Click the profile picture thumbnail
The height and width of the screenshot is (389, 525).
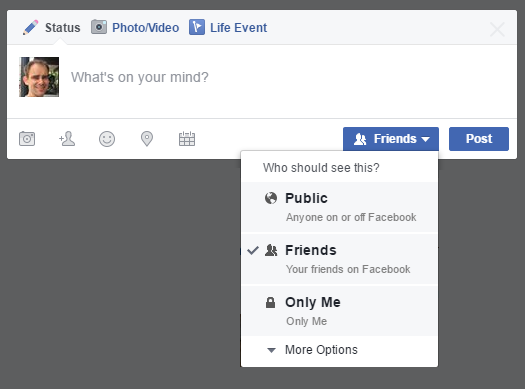point(39,77)
